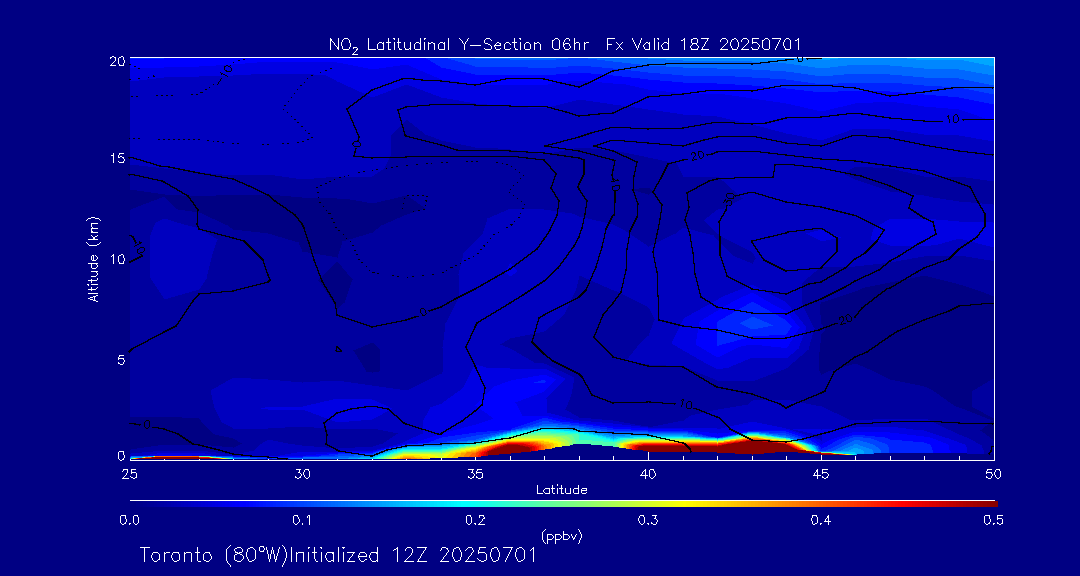Click color scale label "0.1"
The height and width of the screenshot is (576, 1080).
tap(303, 521)
